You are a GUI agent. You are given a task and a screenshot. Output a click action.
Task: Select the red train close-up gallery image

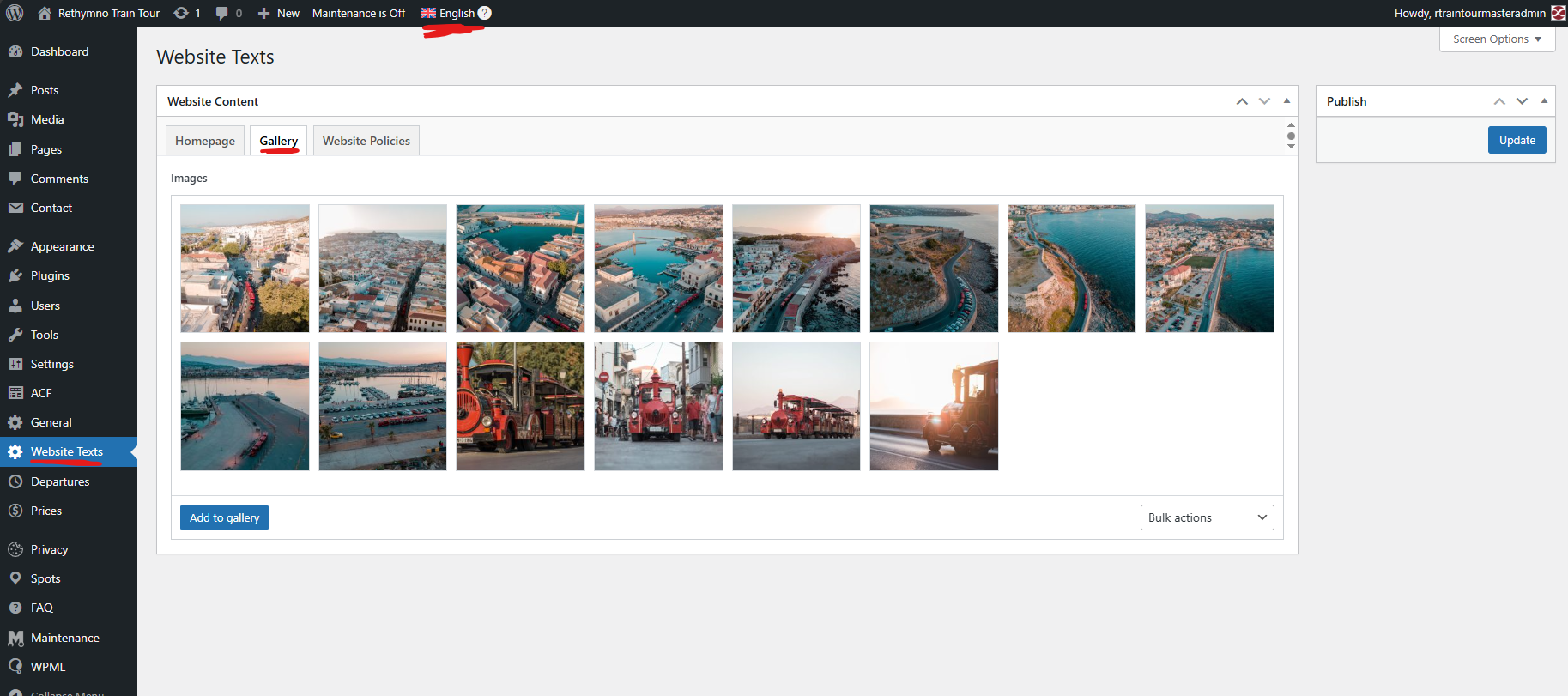[520, 406]
